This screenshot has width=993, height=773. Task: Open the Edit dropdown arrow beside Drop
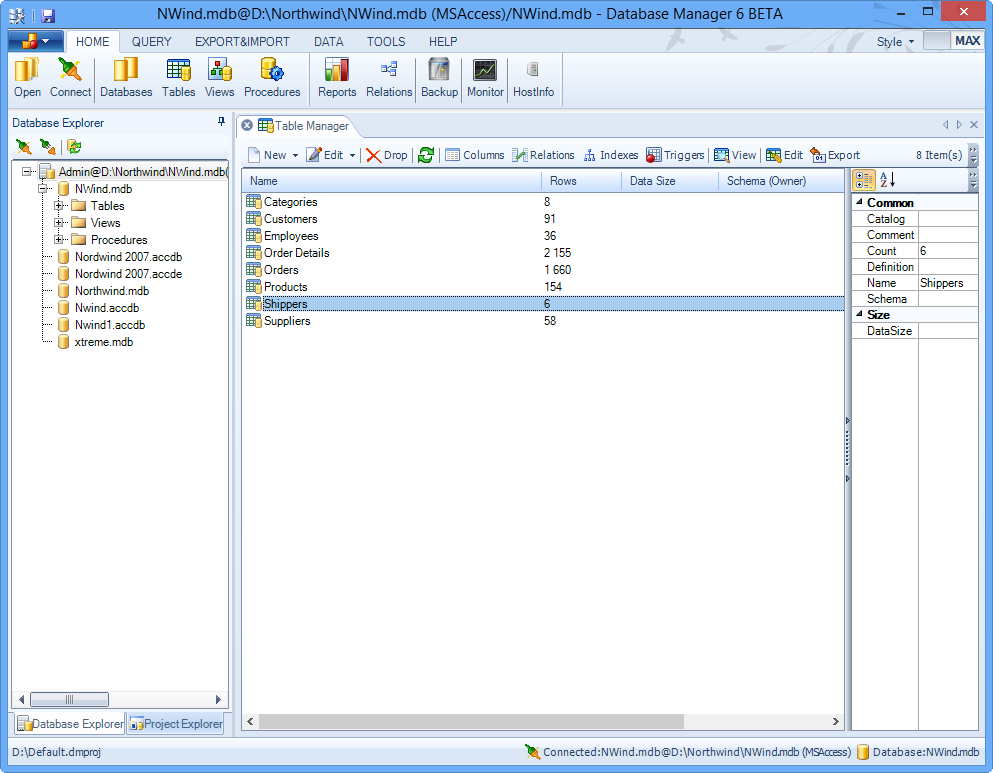click(x=353, y=156)
